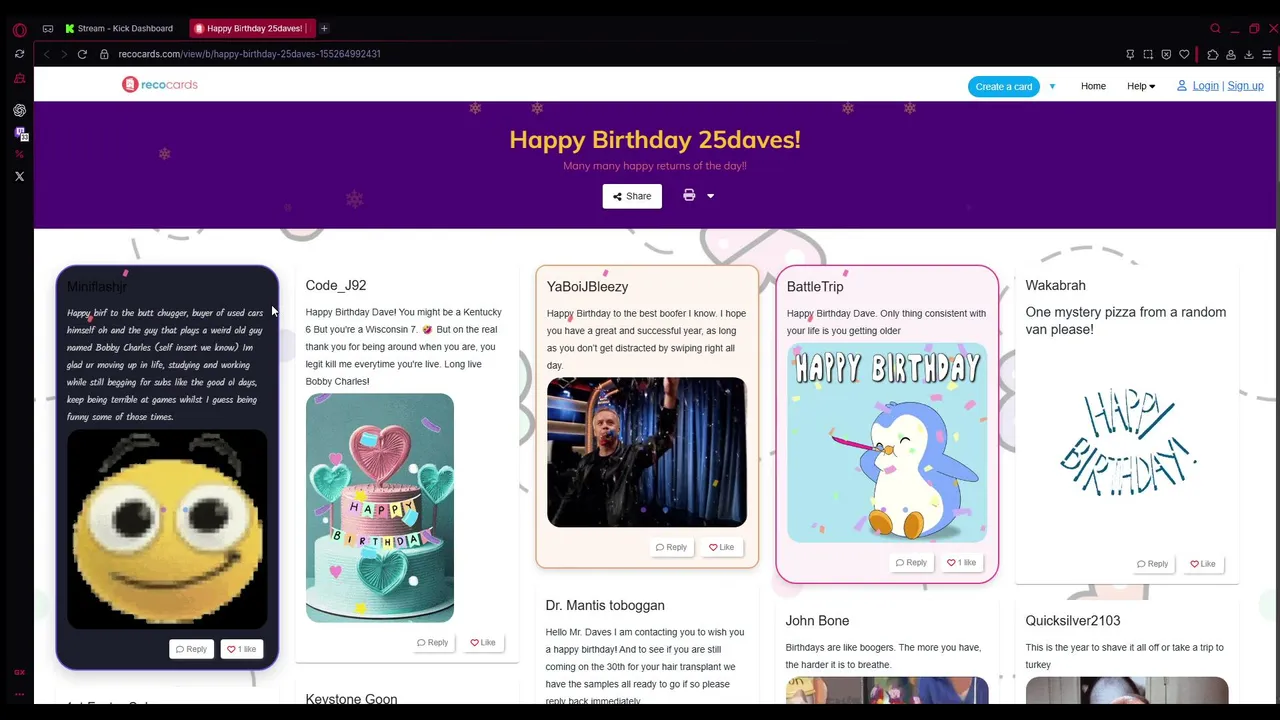Click the Create a card button
Image resolution: width=1280 pixels, height=720 pixels.
[x=1003, y=86]
